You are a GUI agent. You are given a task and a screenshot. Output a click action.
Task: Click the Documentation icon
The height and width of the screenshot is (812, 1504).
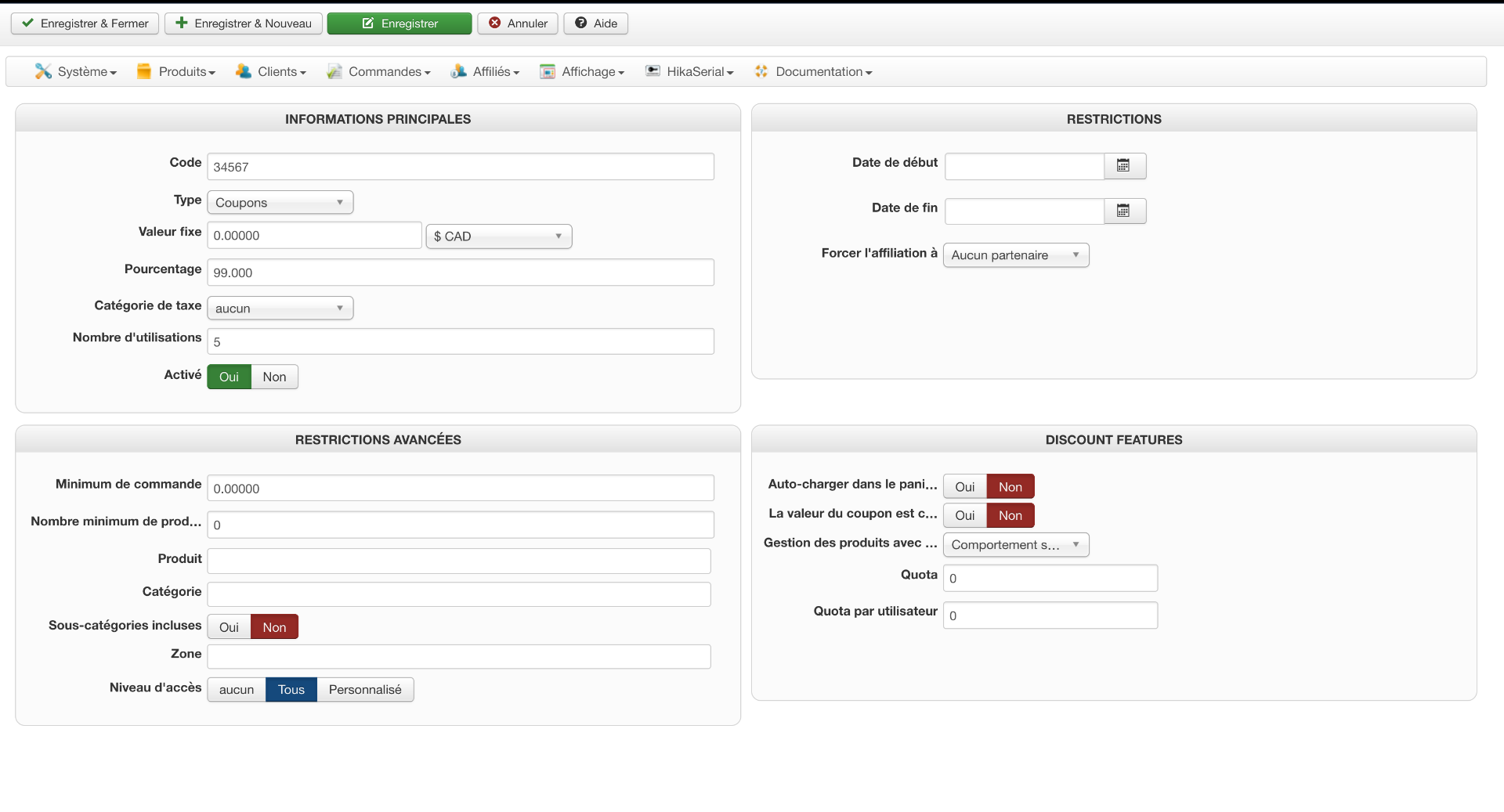click(x=761, y=71)
